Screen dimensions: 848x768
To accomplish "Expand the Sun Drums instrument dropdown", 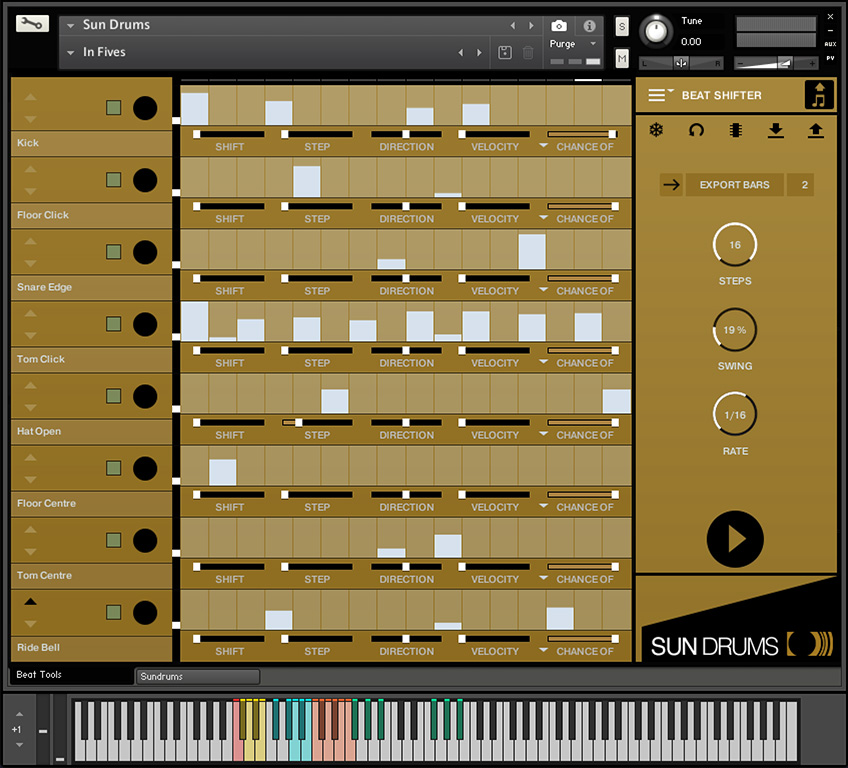I will click(70, 25).
